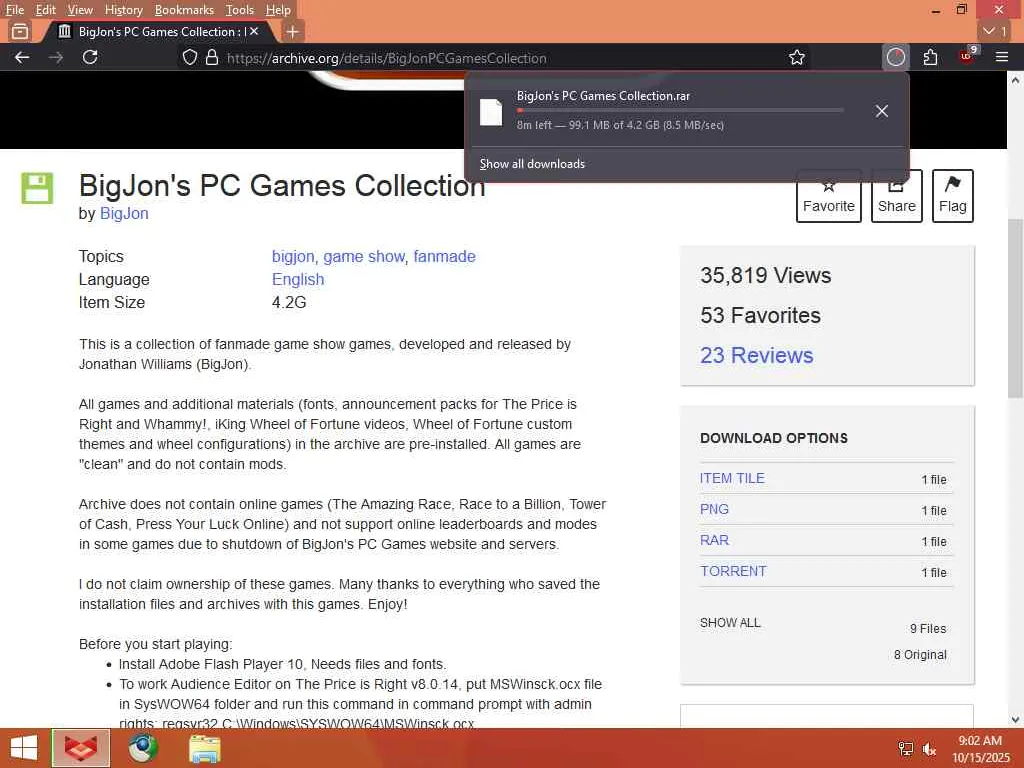Open the ITEM TILE download option
Screen dimensions: 1024x768
[x=731, y=478]
